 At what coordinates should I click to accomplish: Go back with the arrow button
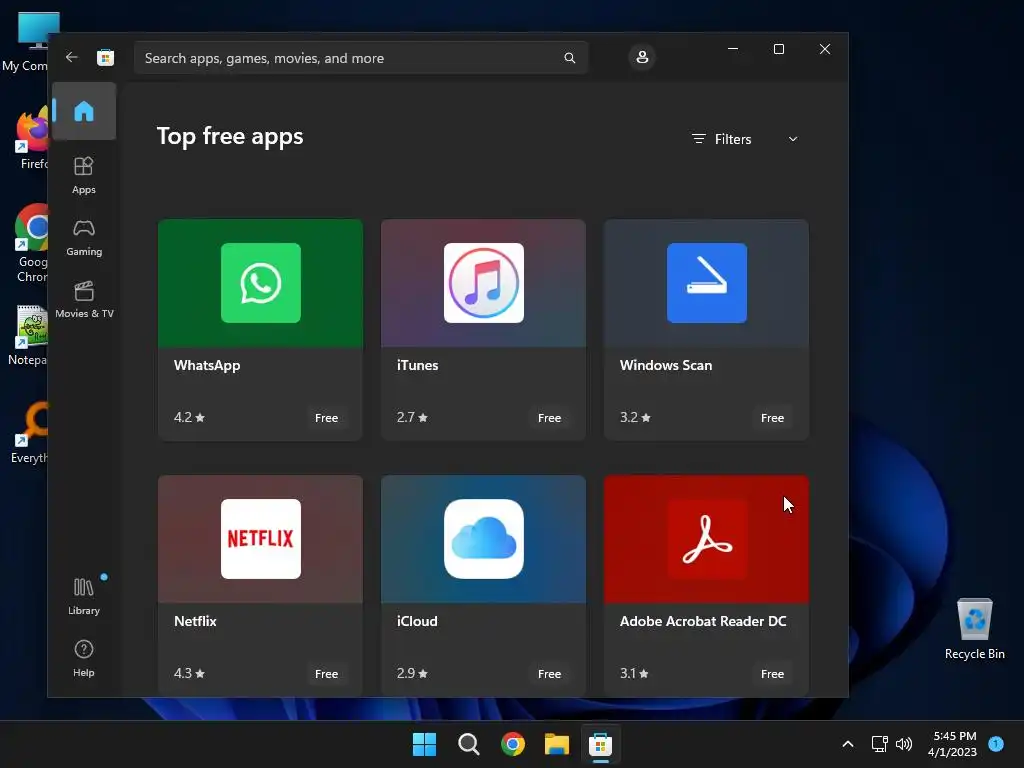[71, 57]
